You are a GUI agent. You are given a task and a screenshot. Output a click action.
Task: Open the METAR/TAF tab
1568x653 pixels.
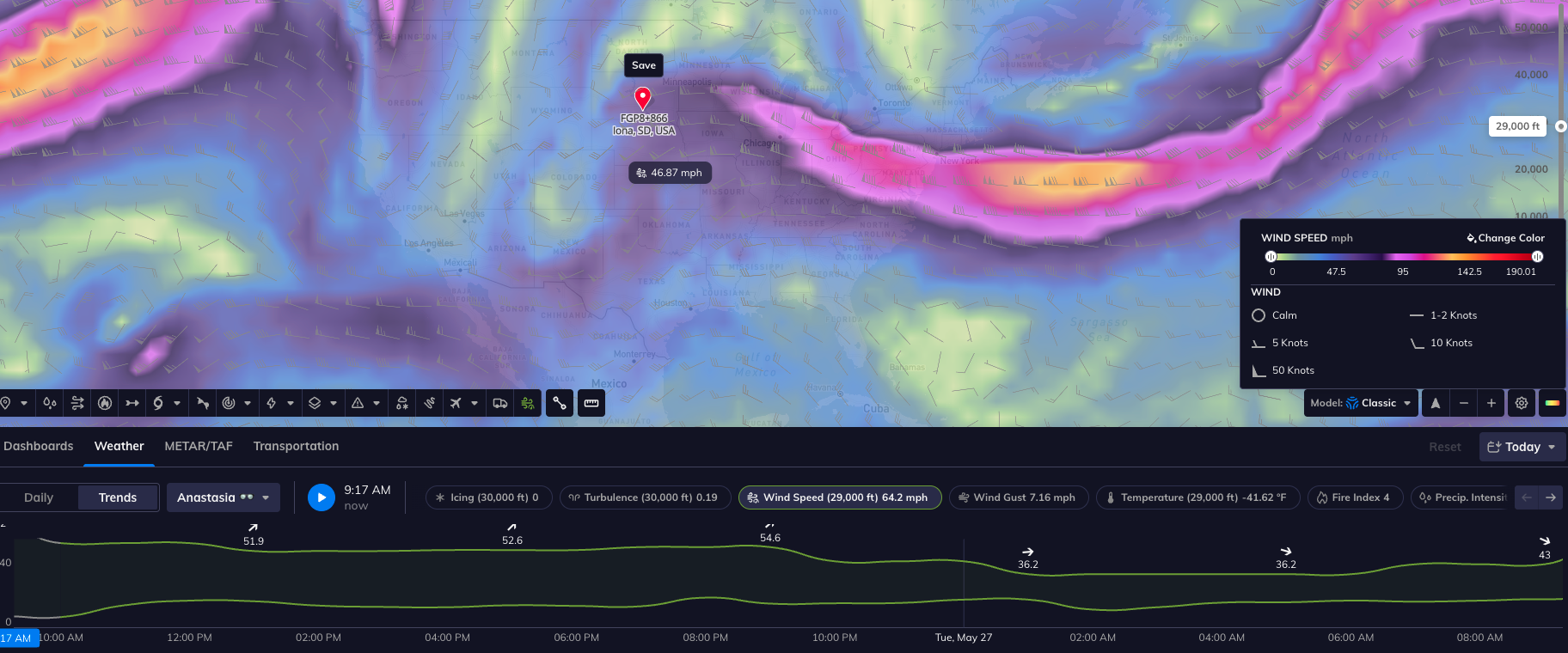(x=199, y=446)
